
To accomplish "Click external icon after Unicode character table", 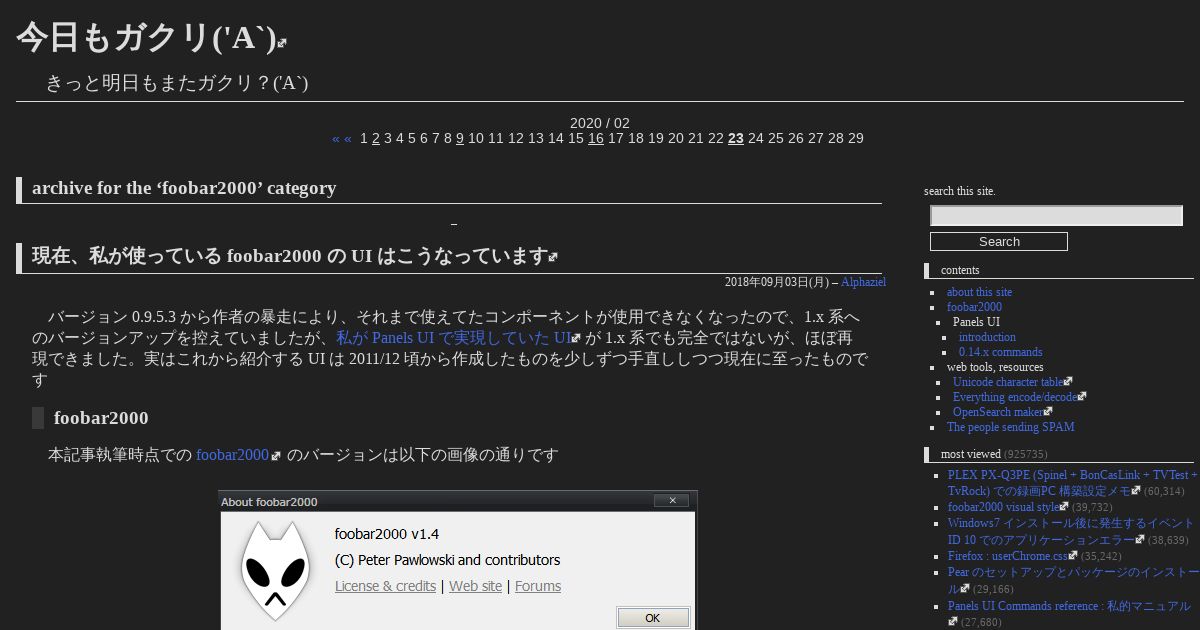I will click(x=1068, y=382).
